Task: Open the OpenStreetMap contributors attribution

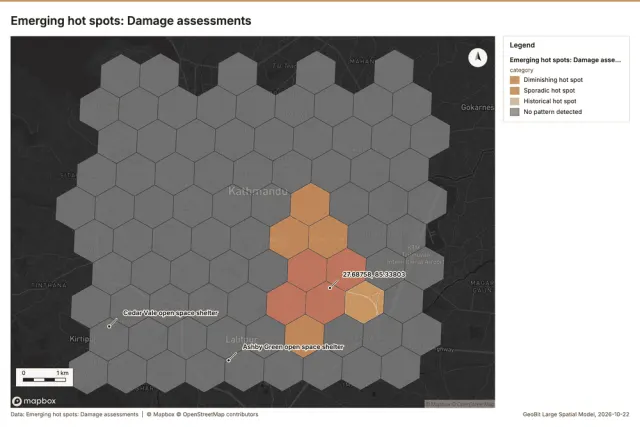Action: click(x=220, y=414)
